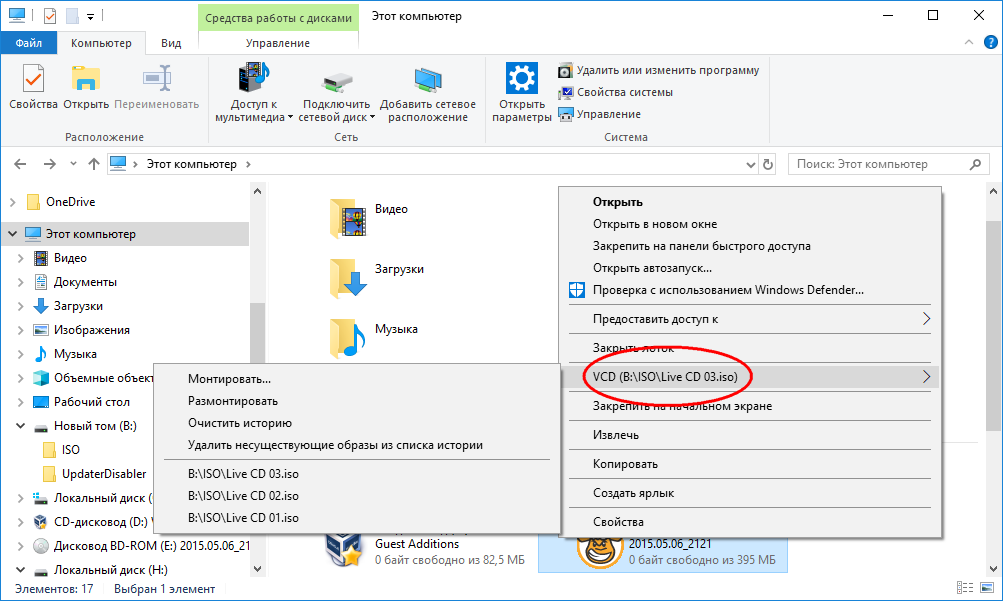The image size is (1003, 601).
Task: Open the help question mark icon
Action: pos(990,42)
